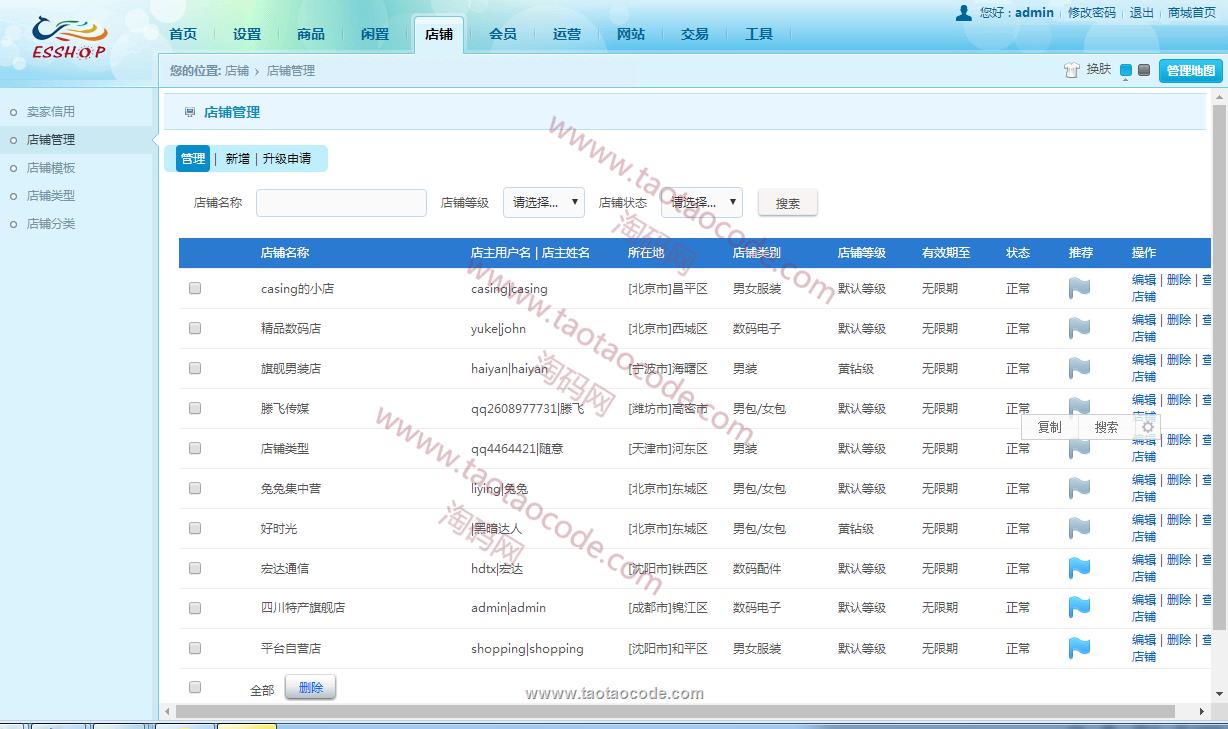Click the ESSHOP logo
Viewport: 1228px width, 729px height.
[x=69, y=40]
